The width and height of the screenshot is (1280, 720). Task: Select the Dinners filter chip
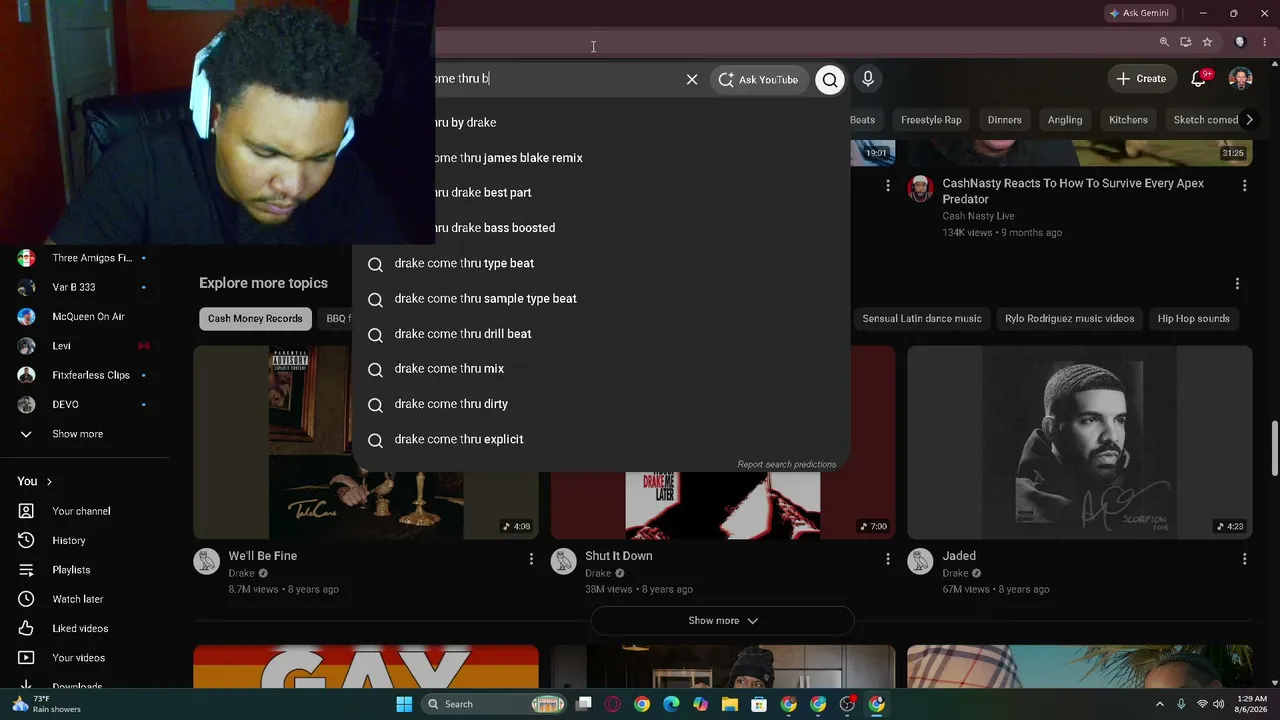[x=1005, y=120]
